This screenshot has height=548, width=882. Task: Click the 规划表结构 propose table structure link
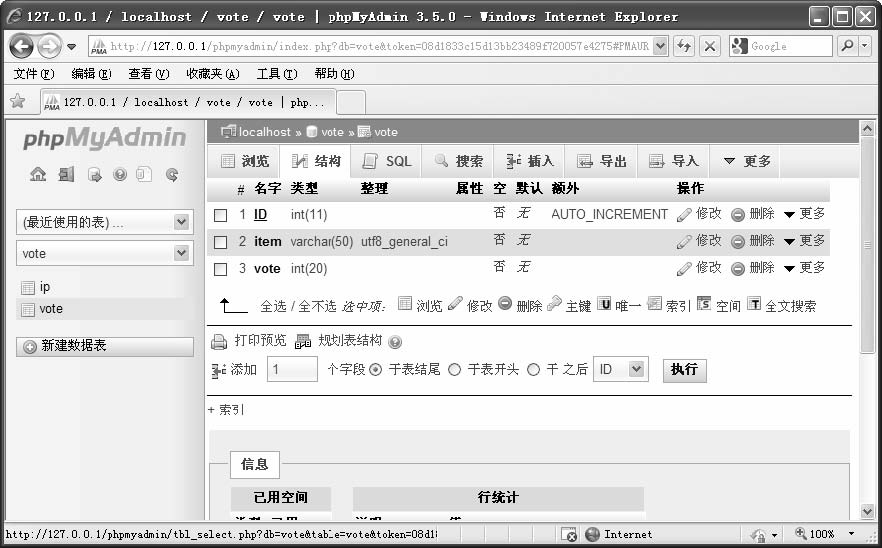point(350,340)
